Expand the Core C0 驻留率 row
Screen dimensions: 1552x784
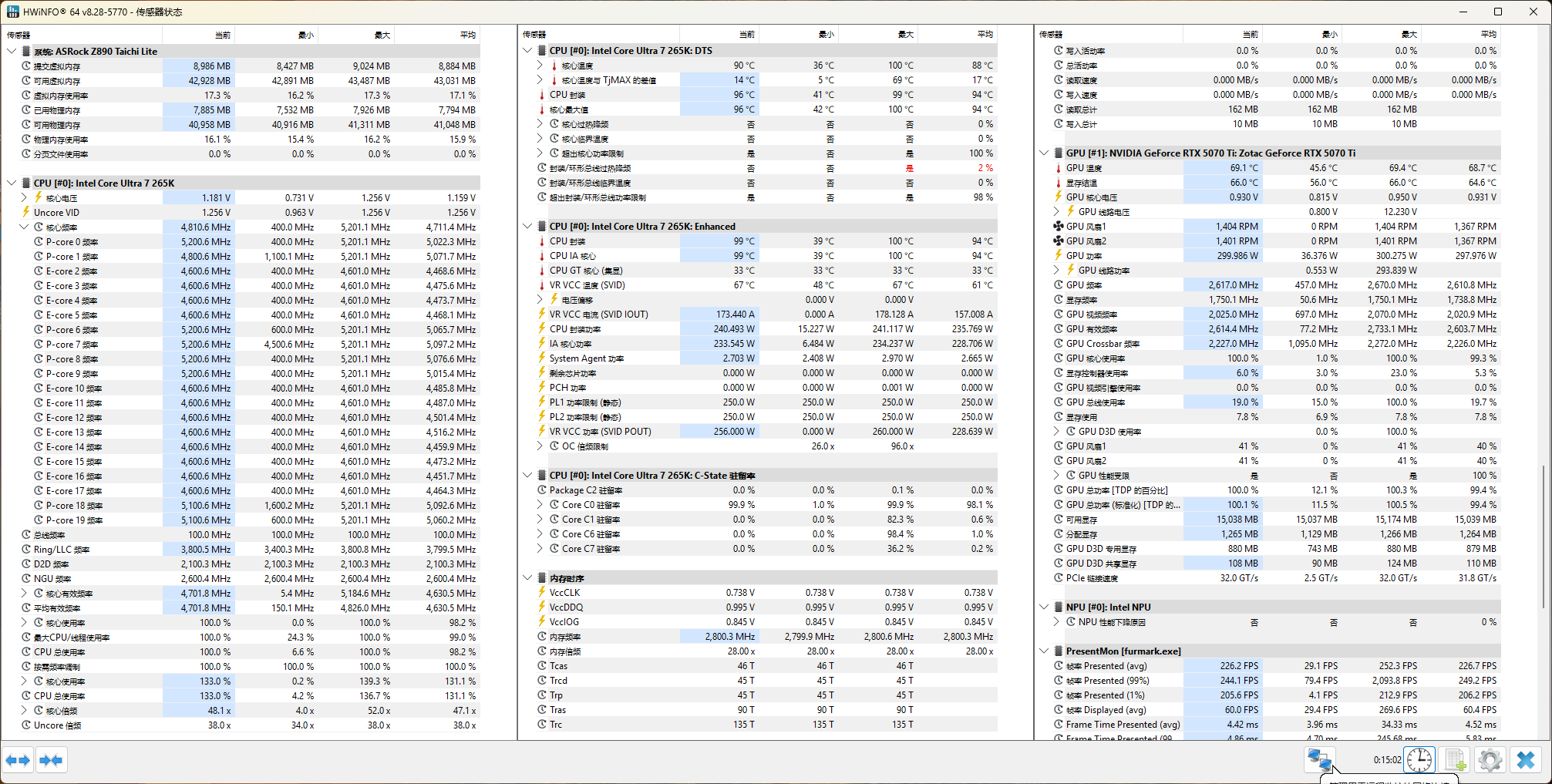540,505
